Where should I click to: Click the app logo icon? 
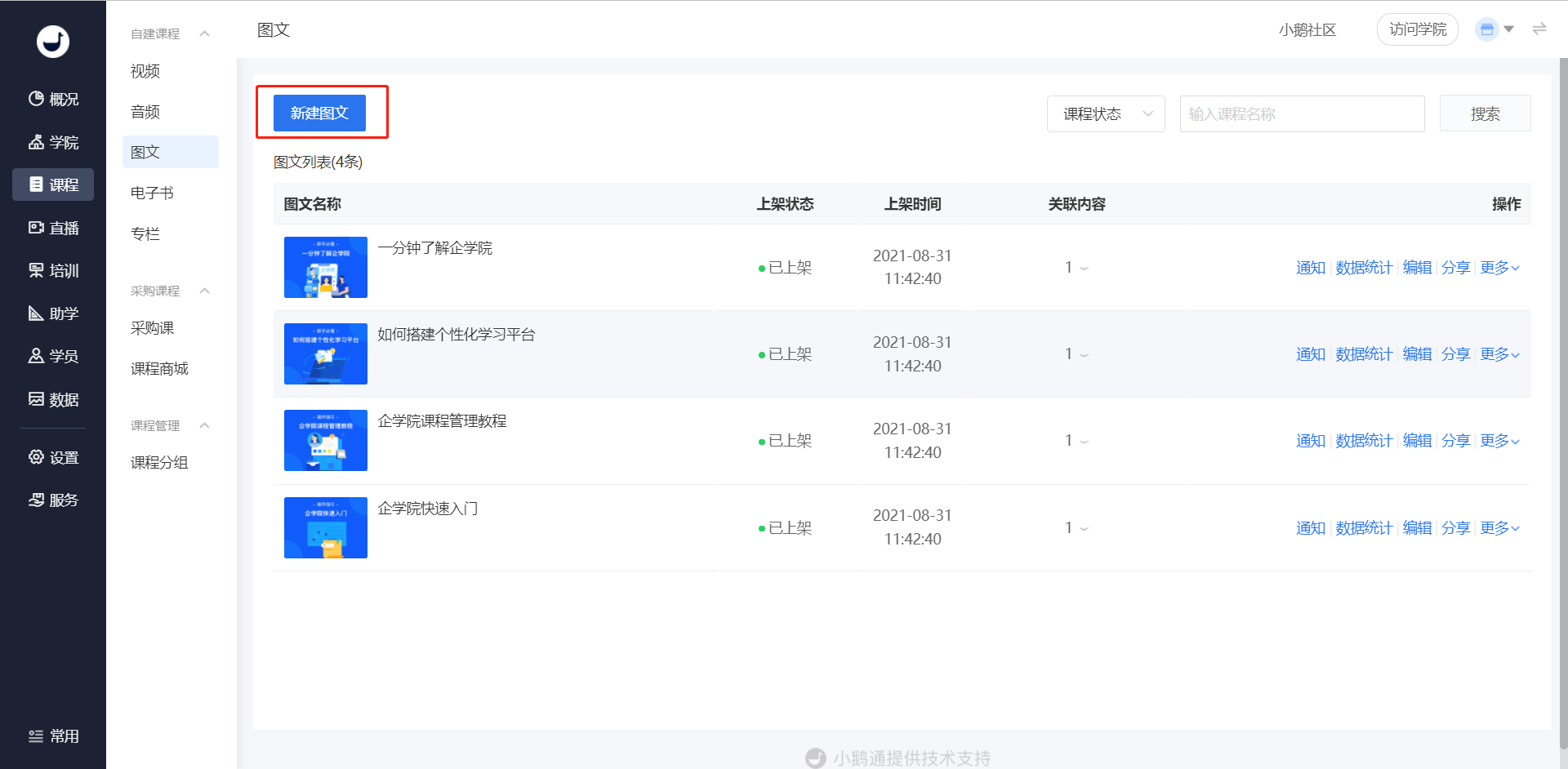[53, 42]
